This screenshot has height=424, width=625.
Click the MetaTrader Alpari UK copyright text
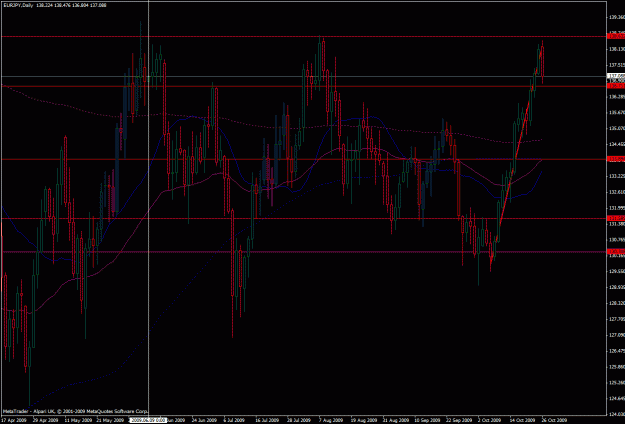tap(75, 411)
